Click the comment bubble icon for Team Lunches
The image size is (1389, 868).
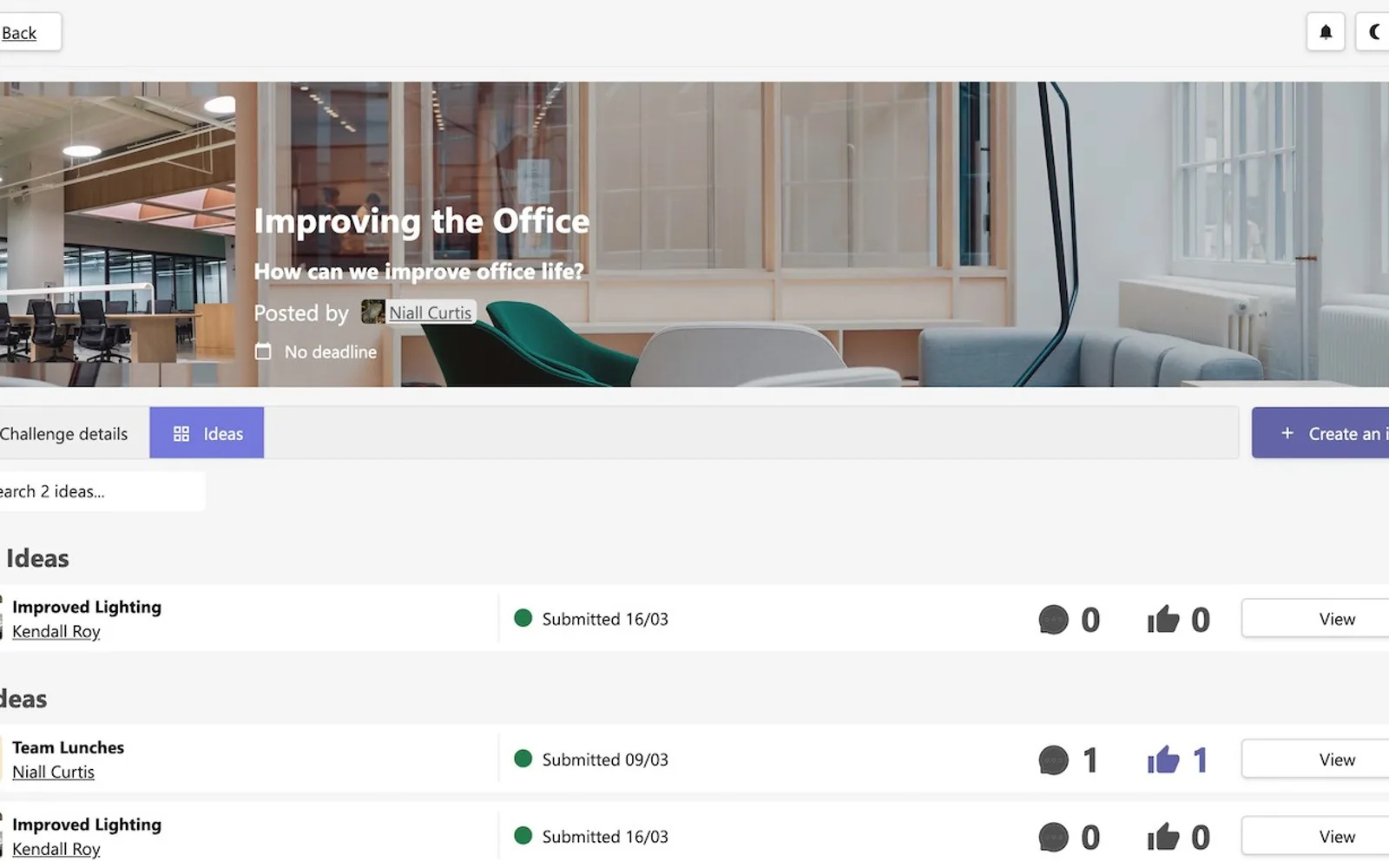click(x=1053, y=760)
